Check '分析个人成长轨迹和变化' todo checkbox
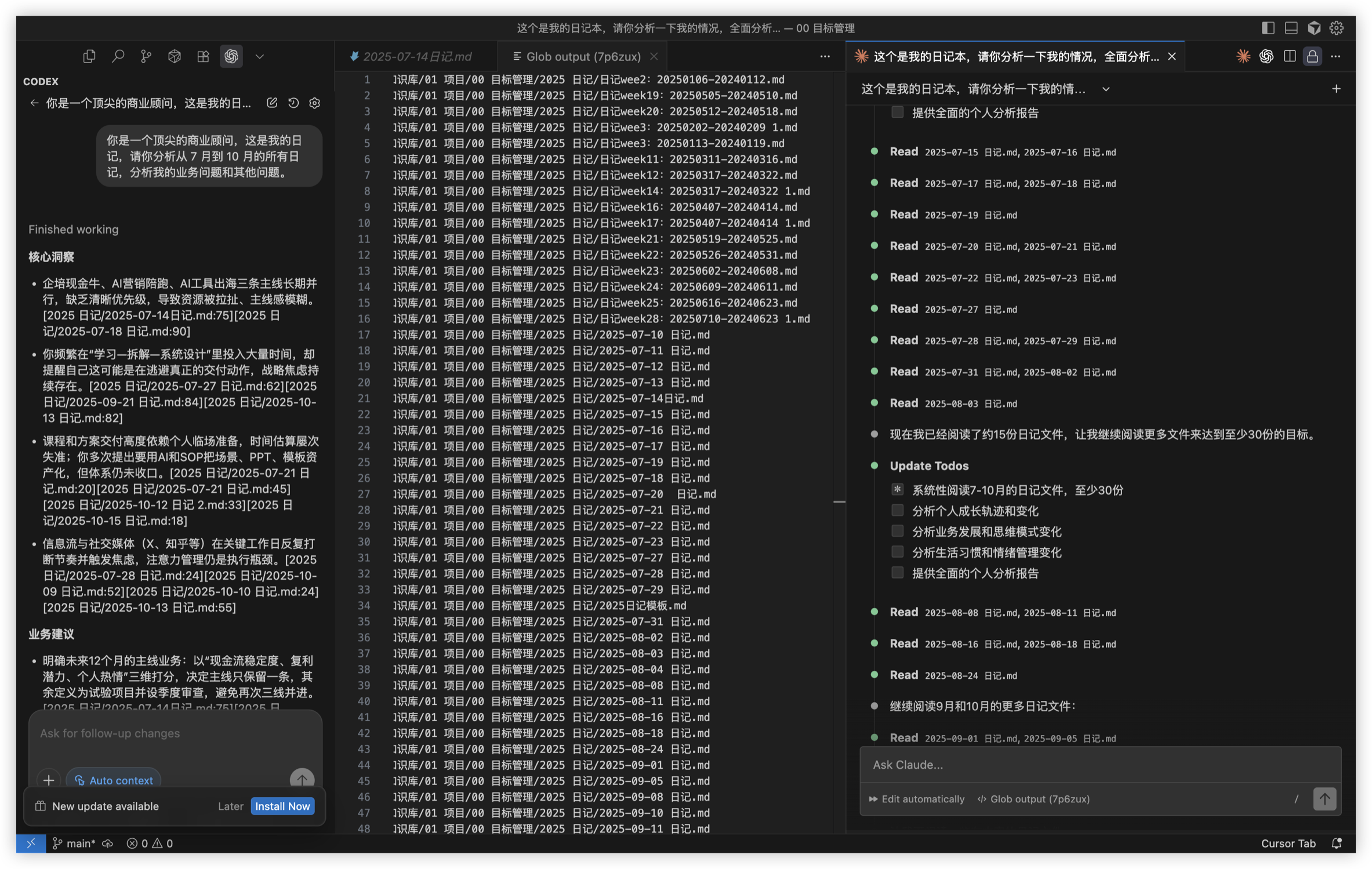Image resolution: width=1372 pixels, height=869 pixels. pos(897,510)
